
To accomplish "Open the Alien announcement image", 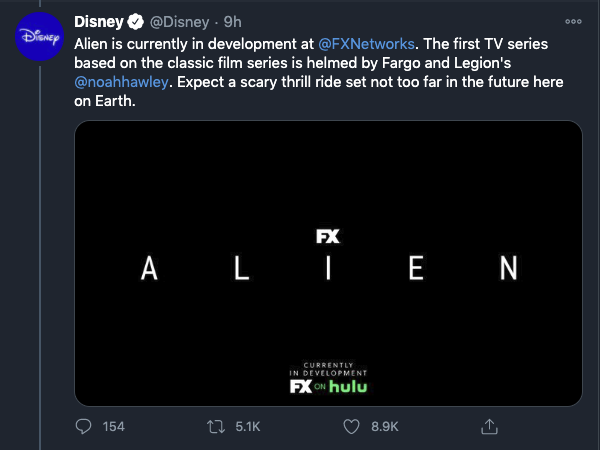I will coord(328,263).
